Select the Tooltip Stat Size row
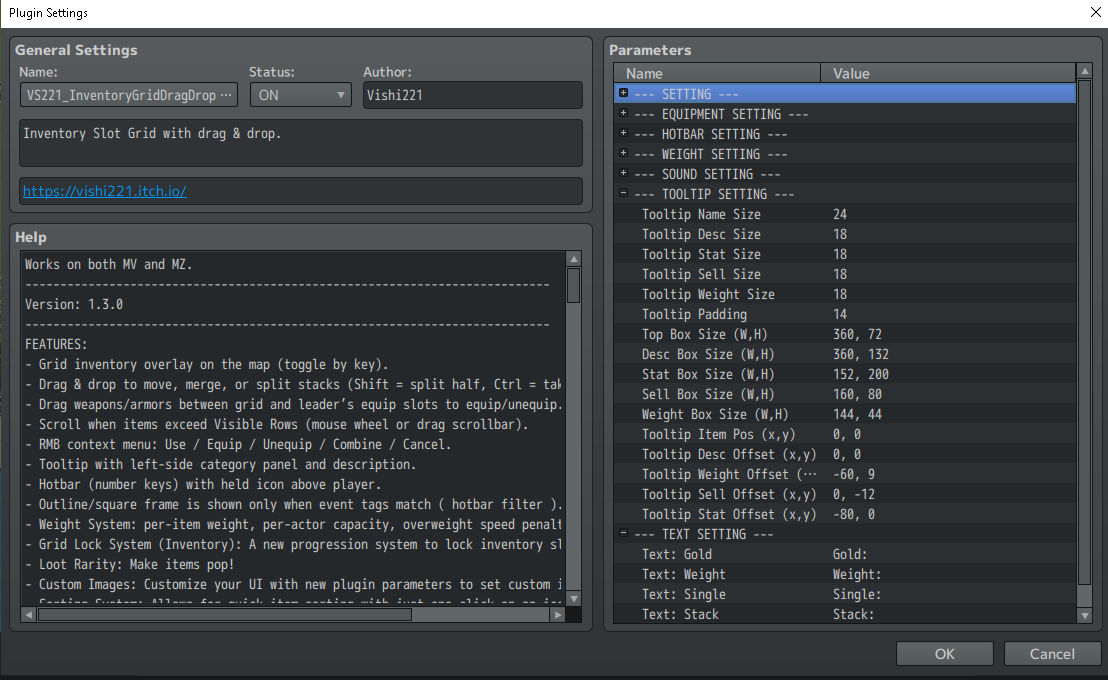Screen dimensions: 1108x680 point(844,254)
